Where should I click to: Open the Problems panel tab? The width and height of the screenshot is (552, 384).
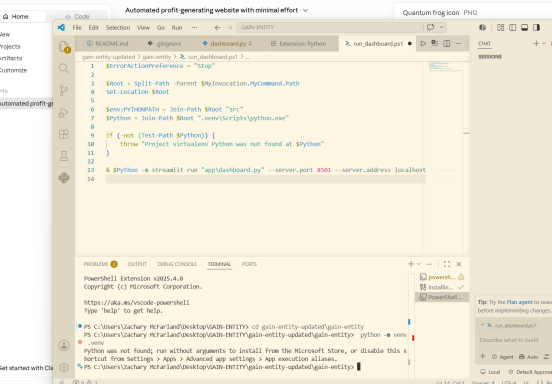pos(100,264)
